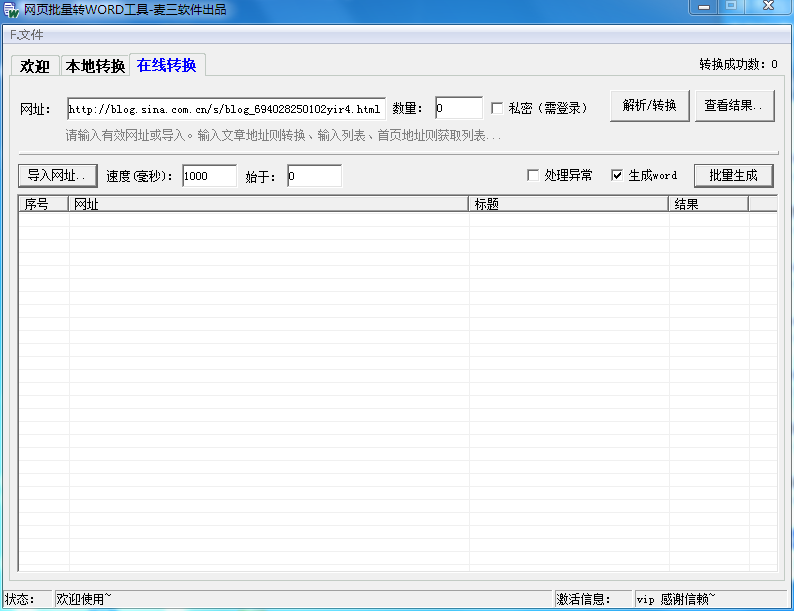The width and height of the screenshot is (794, 611).
Task: Click the vip 感谢信赖~ status text
Action: (676, 599)
